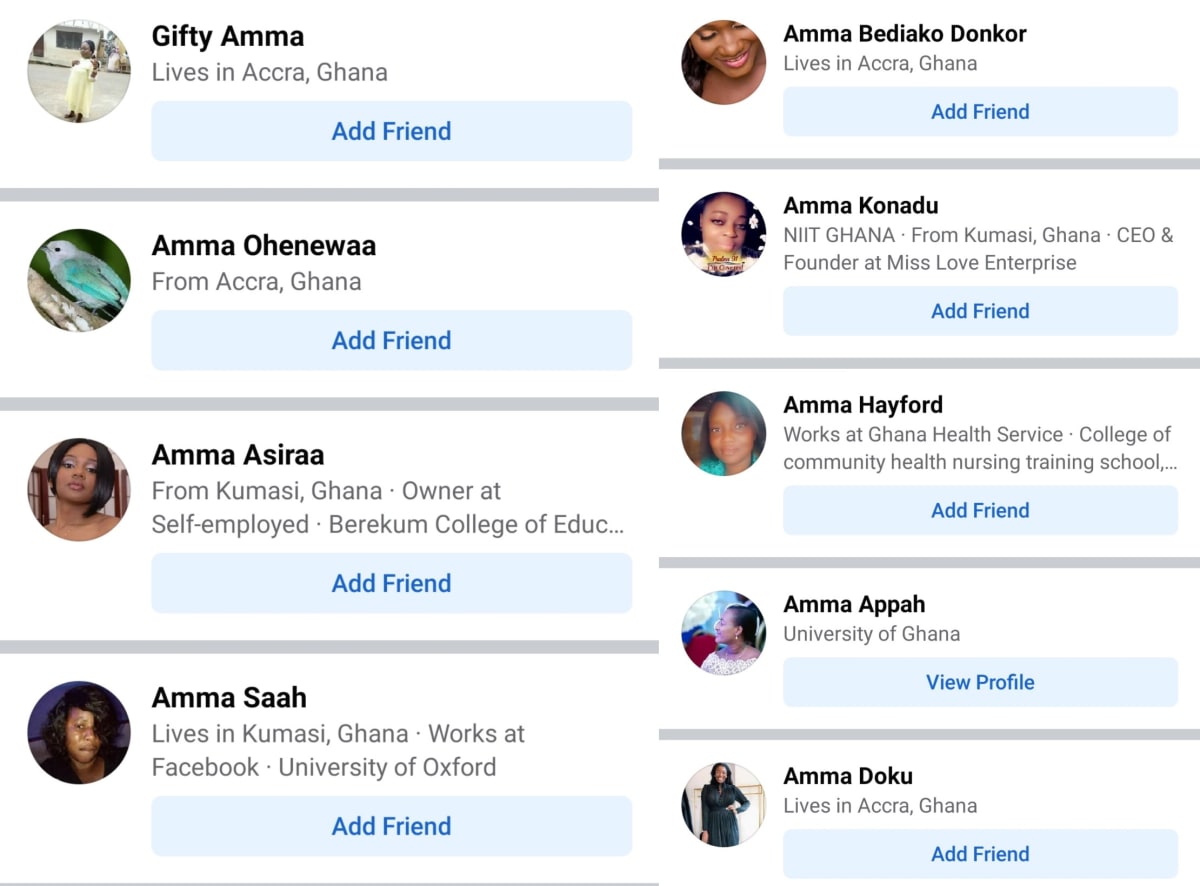Image resolution: width=1200 pixels, height=886 pixels.
Task: Click Amma Doku's profile picture
Action: (x=724, y=805)
